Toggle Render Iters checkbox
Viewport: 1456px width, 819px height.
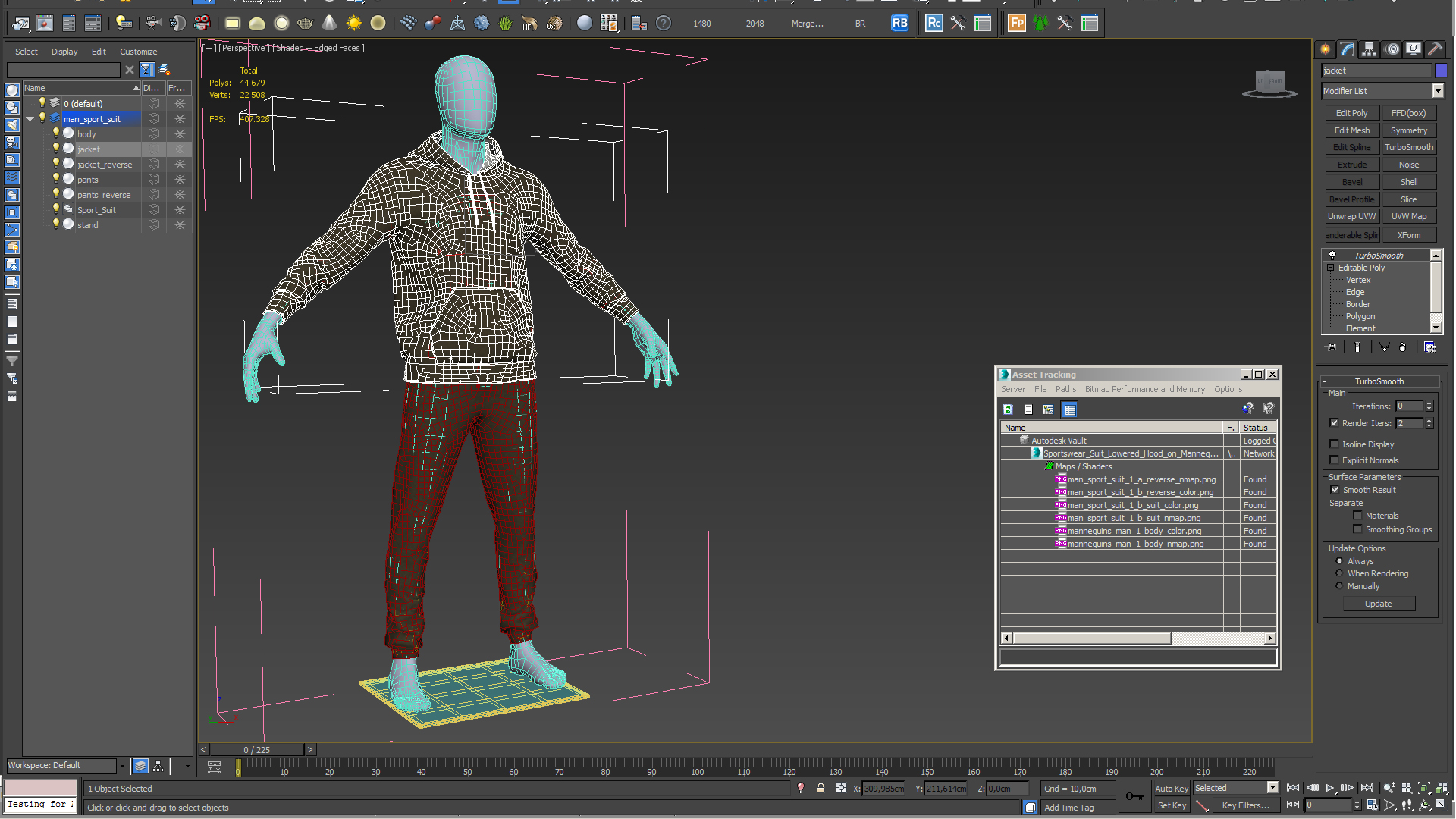pyautogui.click(x=1334, y=423)
